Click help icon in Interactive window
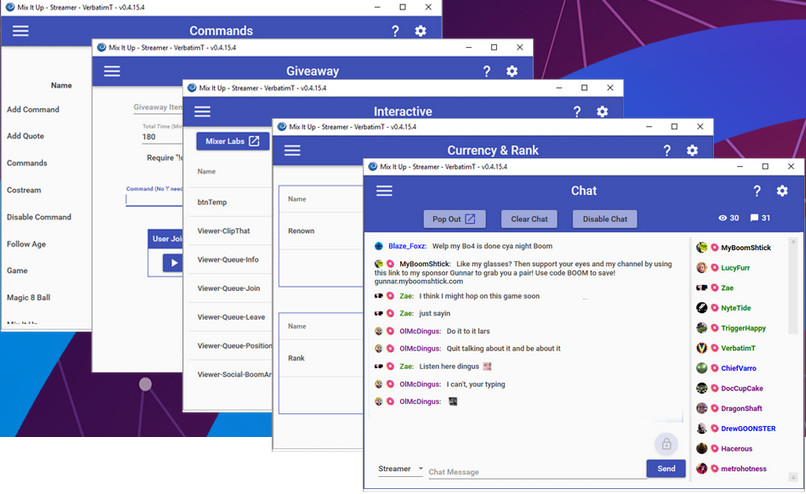 coord(577,112)
